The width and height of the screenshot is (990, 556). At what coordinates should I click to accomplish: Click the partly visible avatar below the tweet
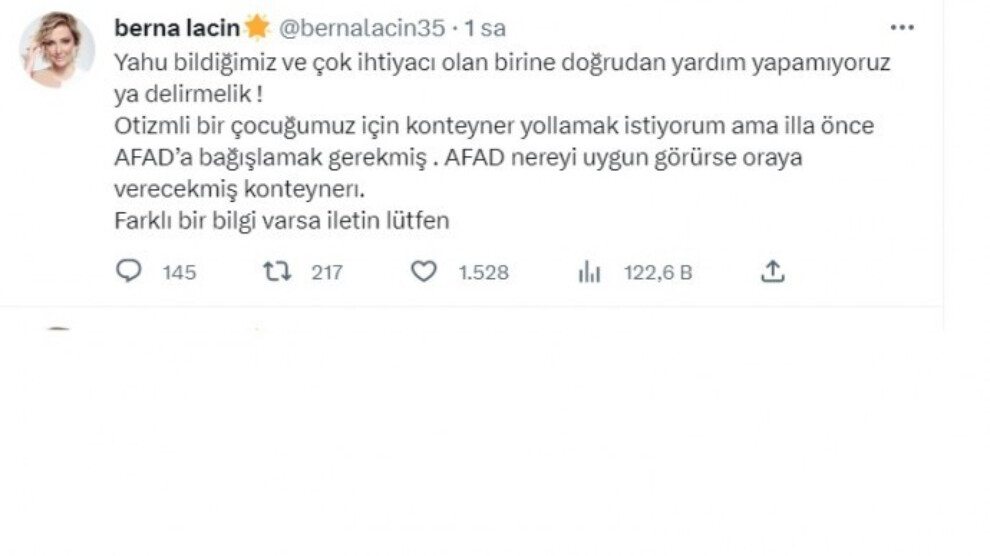59,330
